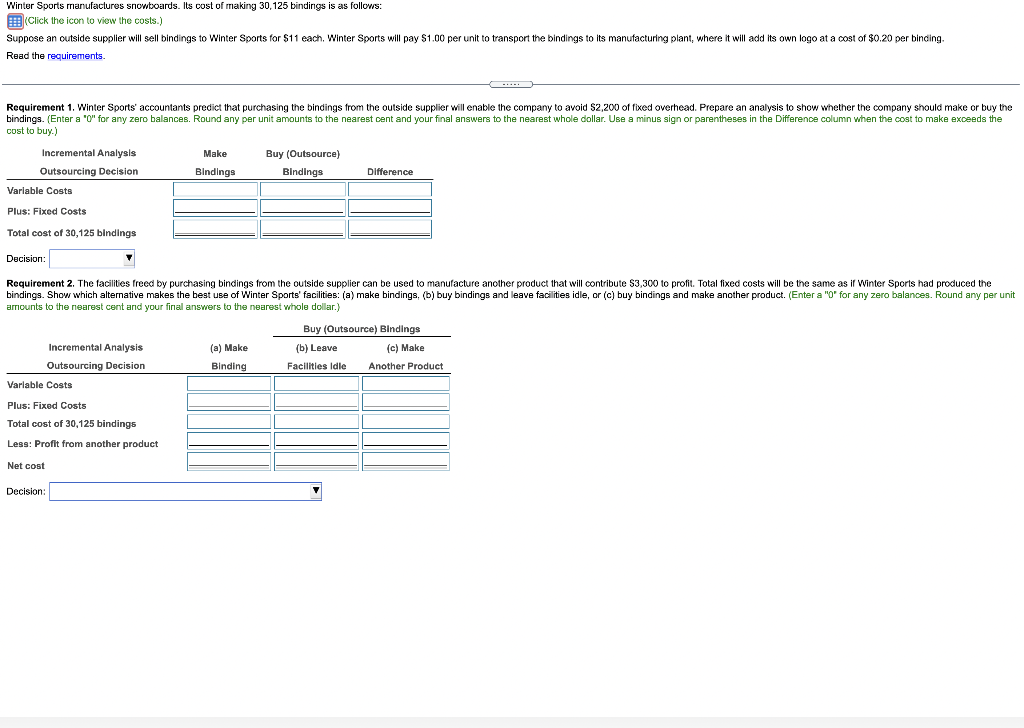
Task: Select Total cost (c) Make Another Product field
Action: (406, 422)
